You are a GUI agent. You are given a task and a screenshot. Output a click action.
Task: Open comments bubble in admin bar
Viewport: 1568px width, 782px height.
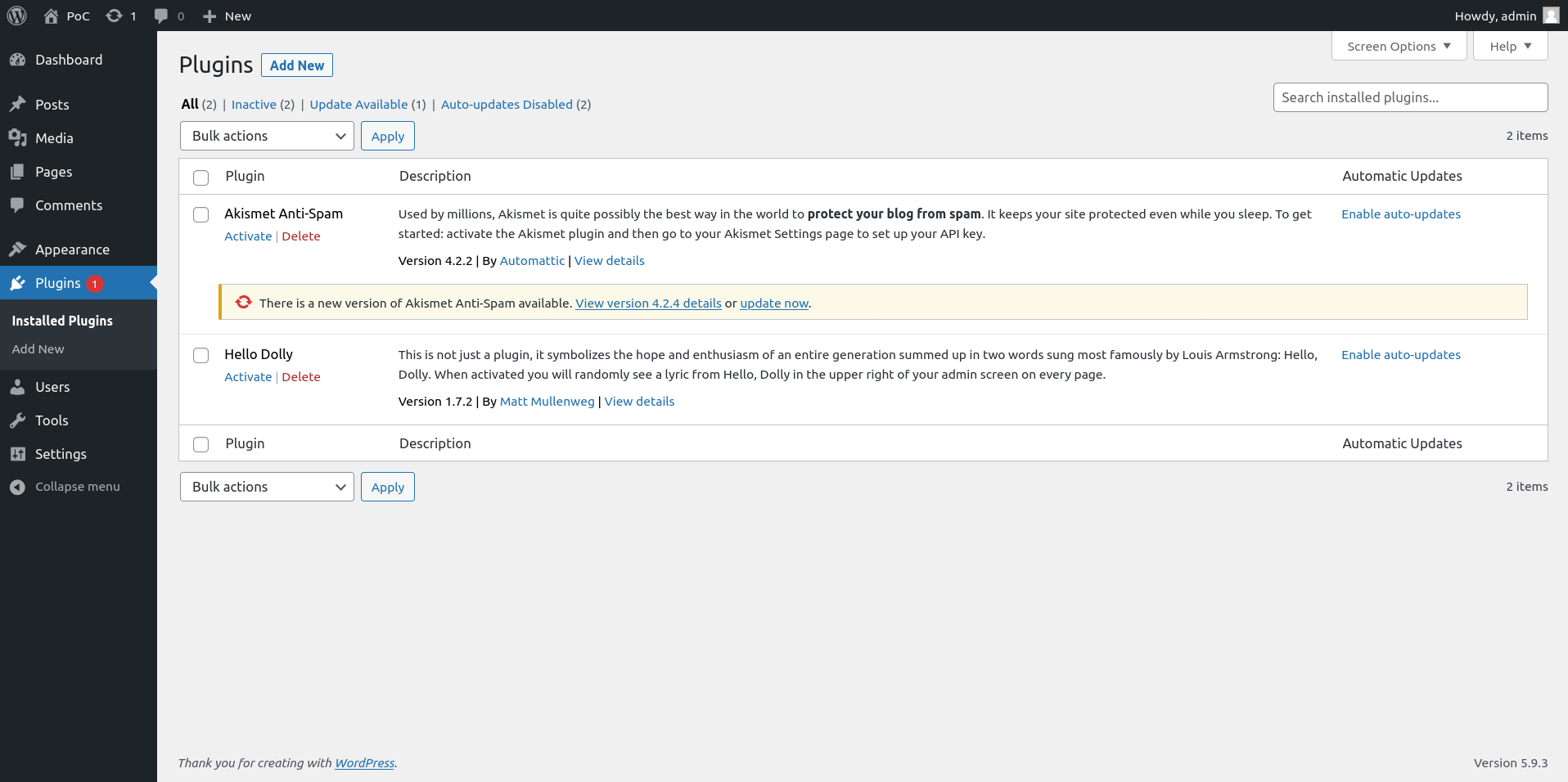click(161, 16)
